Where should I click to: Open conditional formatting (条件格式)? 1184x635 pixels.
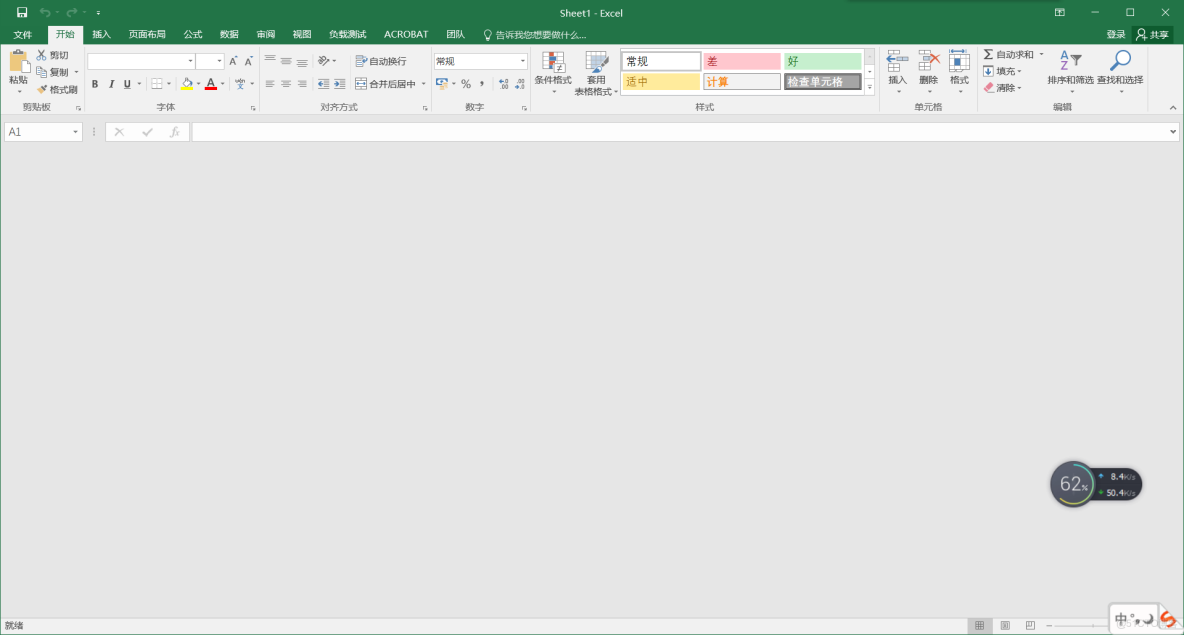point(552,72)
